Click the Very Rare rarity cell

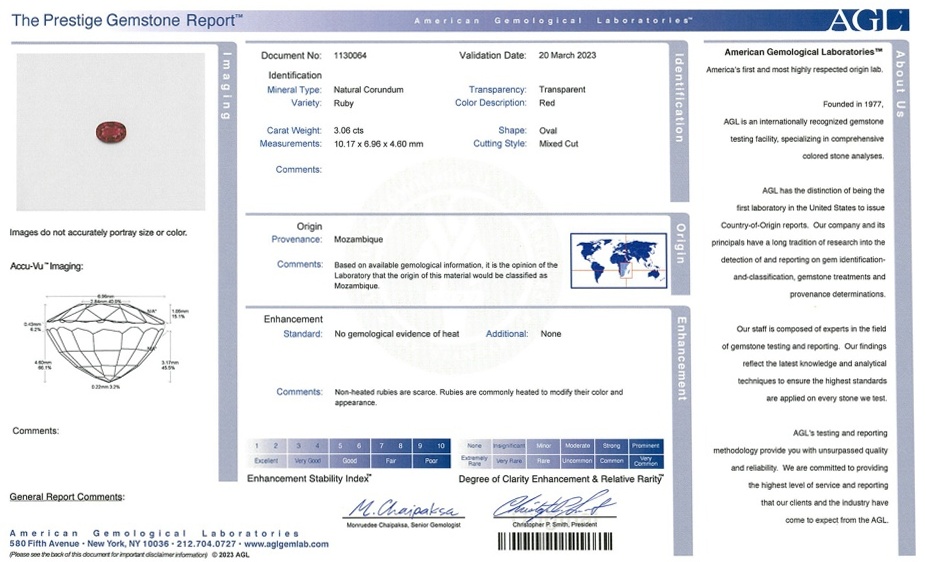click(508, 460)
